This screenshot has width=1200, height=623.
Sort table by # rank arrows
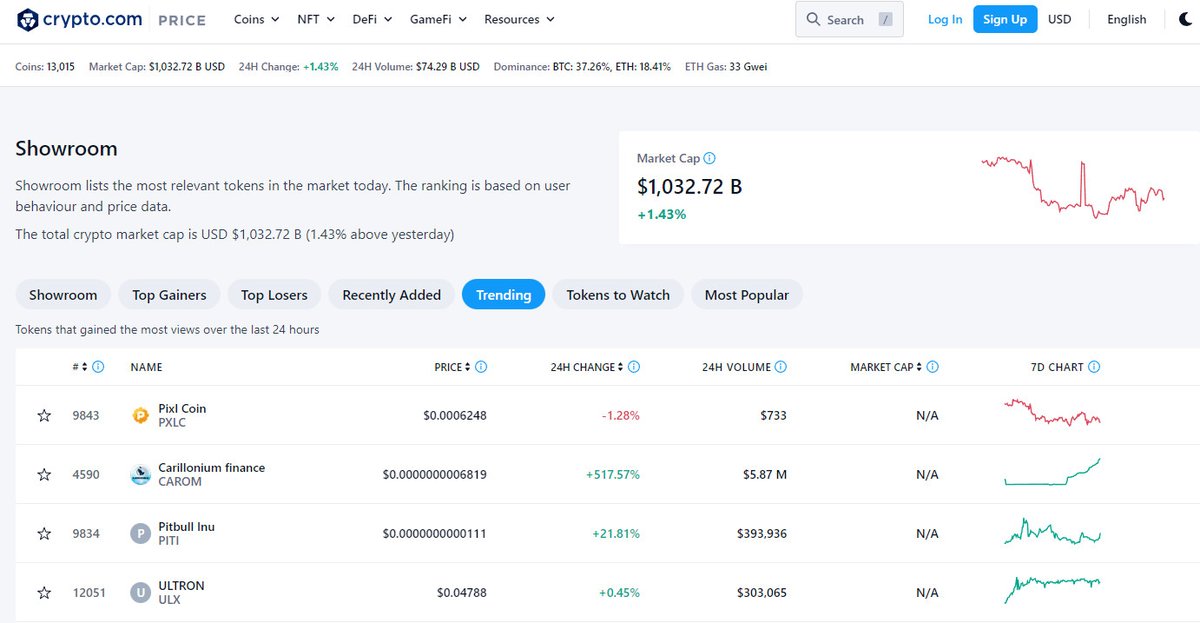84,367
